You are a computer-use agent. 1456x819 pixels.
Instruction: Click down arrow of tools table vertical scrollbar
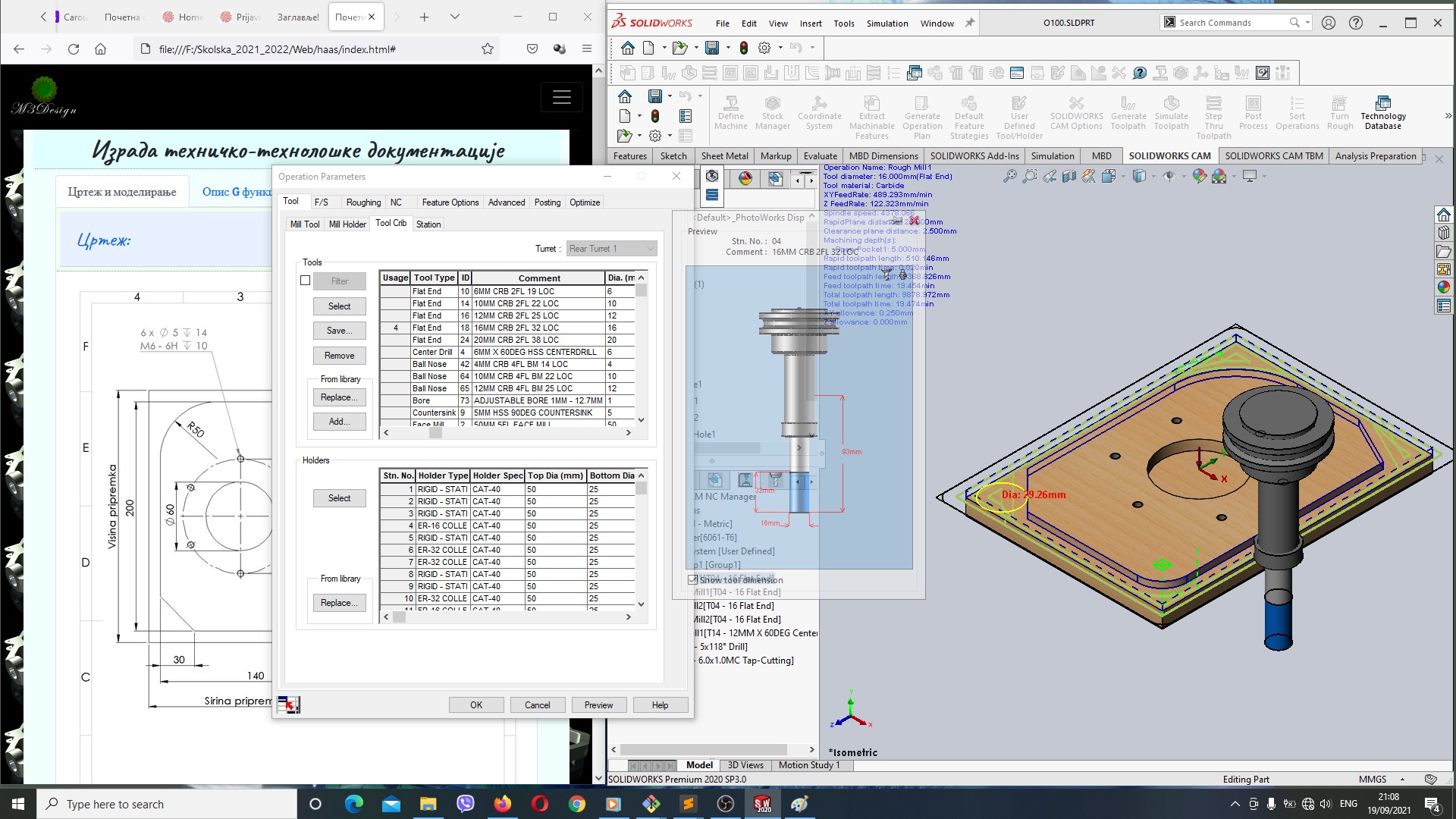(642, 419)
